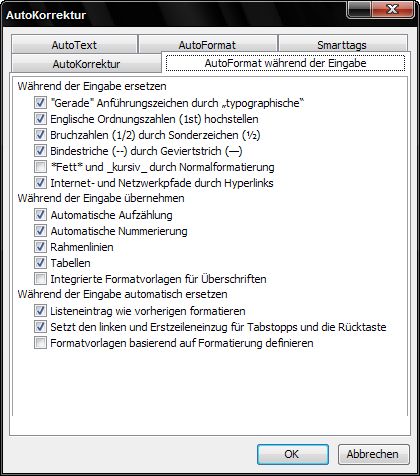
Task: Check Formatvorlagen basierend auf Formatierung definieren
Action: click(40, 343)
